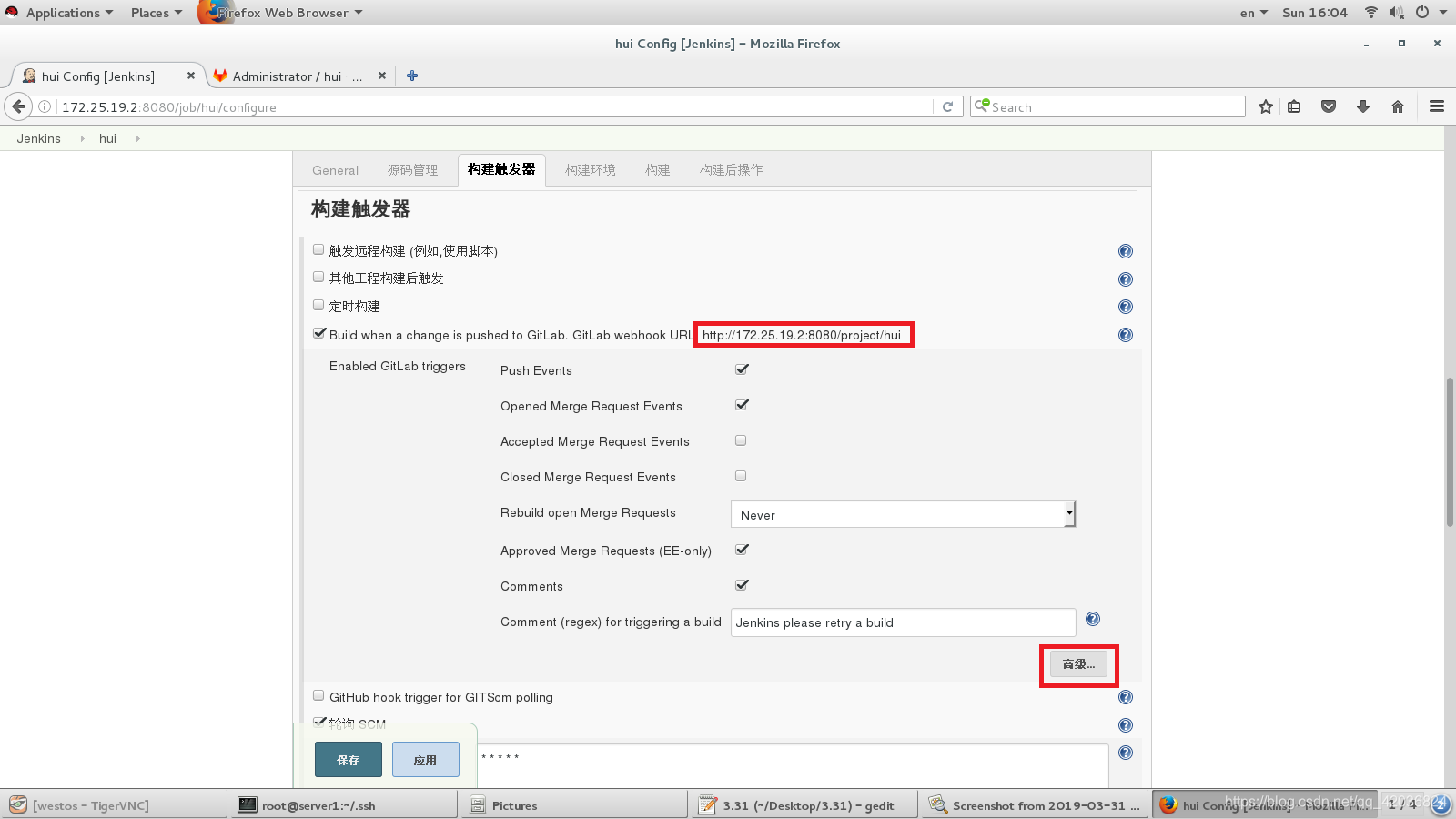Viewport: 1456px width, 819px height.
Task: Reload the page with refresh icon
Action: tap(947, 106)
